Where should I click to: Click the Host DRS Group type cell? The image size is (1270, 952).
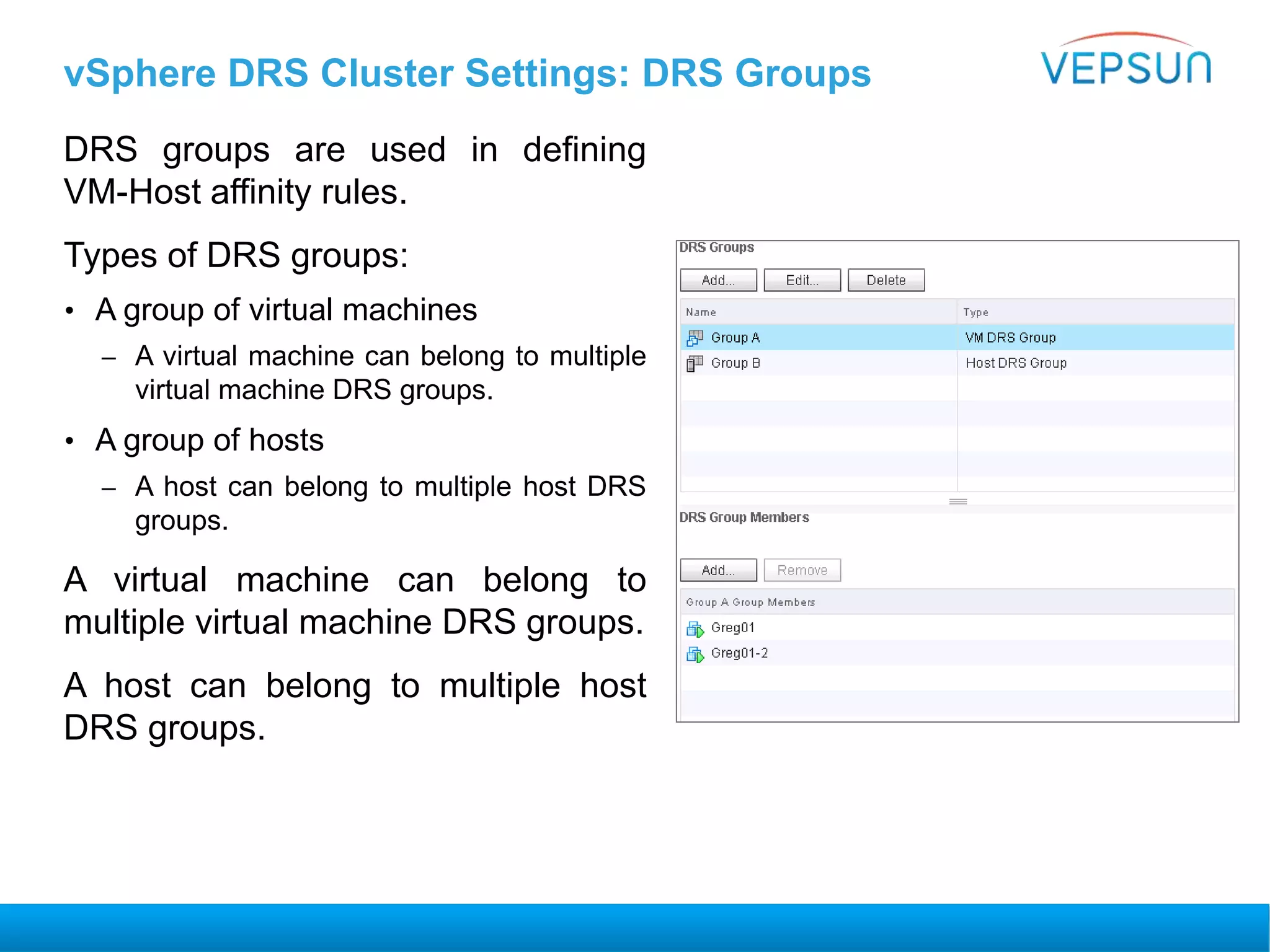point(1016,363)
